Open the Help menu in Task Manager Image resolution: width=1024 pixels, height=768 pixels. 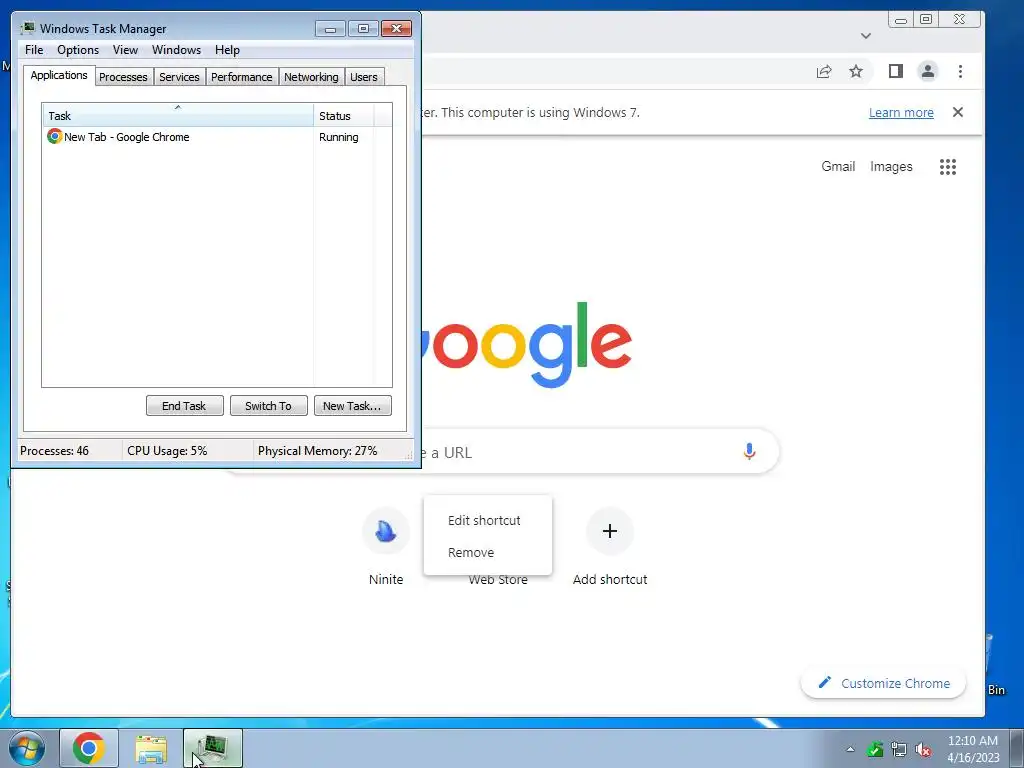(227, 50)
